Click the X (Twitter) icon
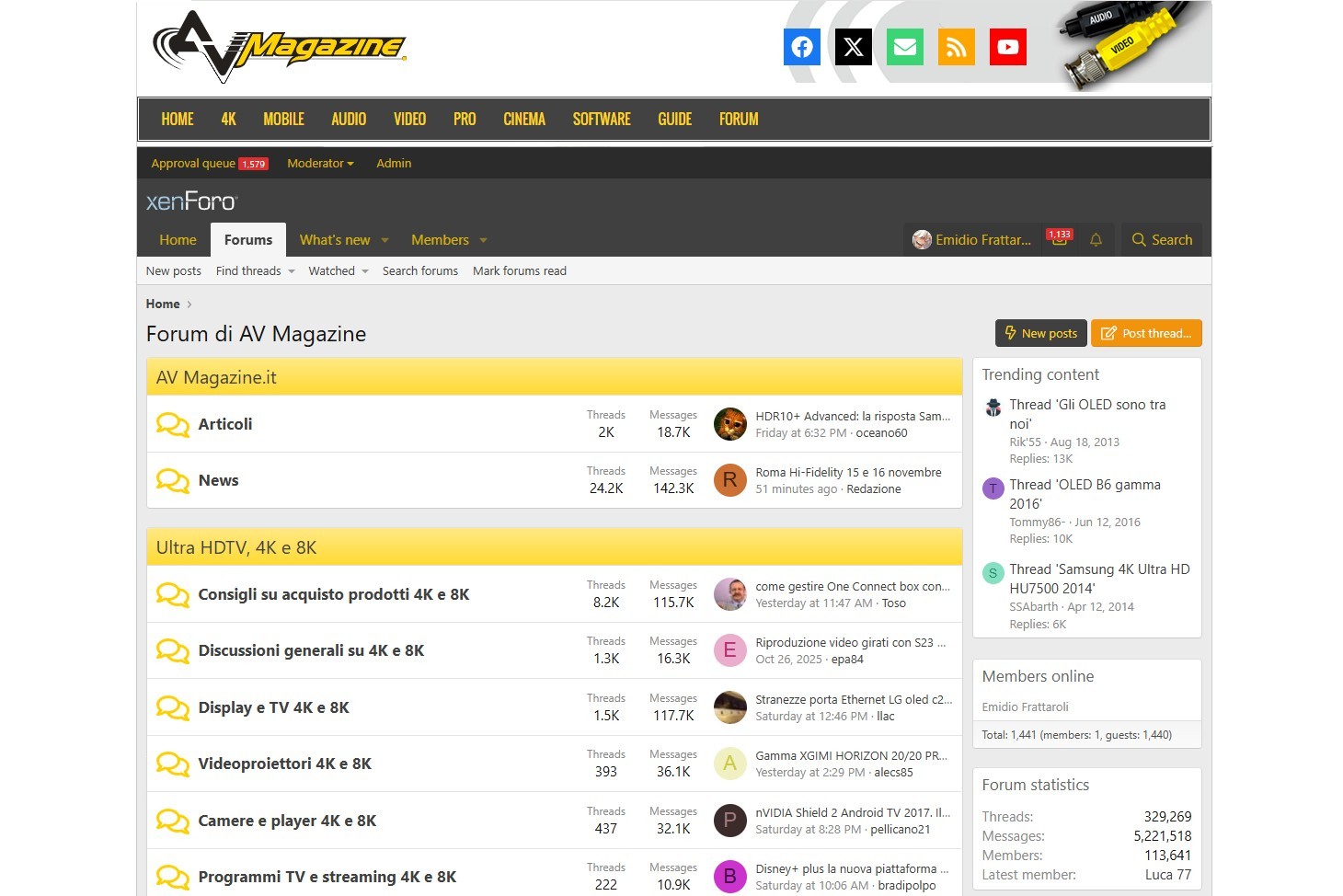Image resolution: width=1343 pixels, height=896 pixels. pyautogui.click(x=853, y=47)
